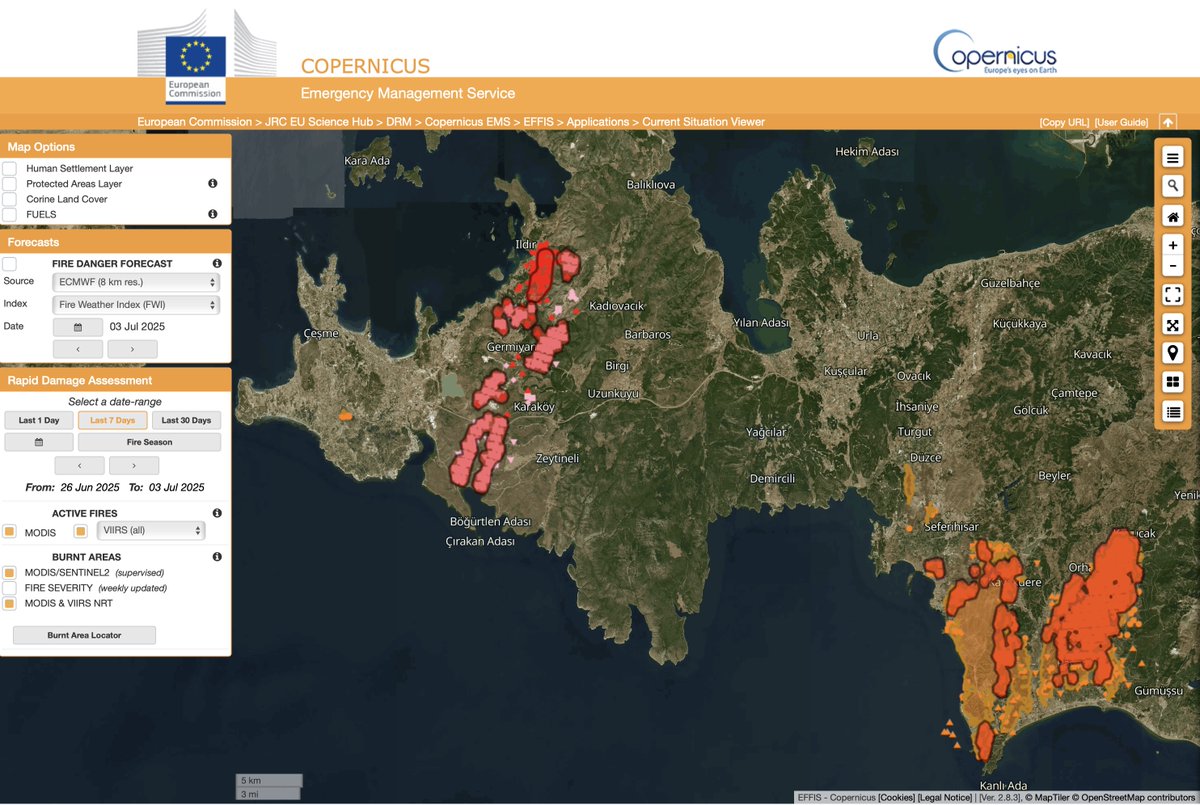This screenshot has width=1200, height=805.
Task: Open VIIRS (all) dropdown
Action: pyautogui.click(x=150, y=530)
